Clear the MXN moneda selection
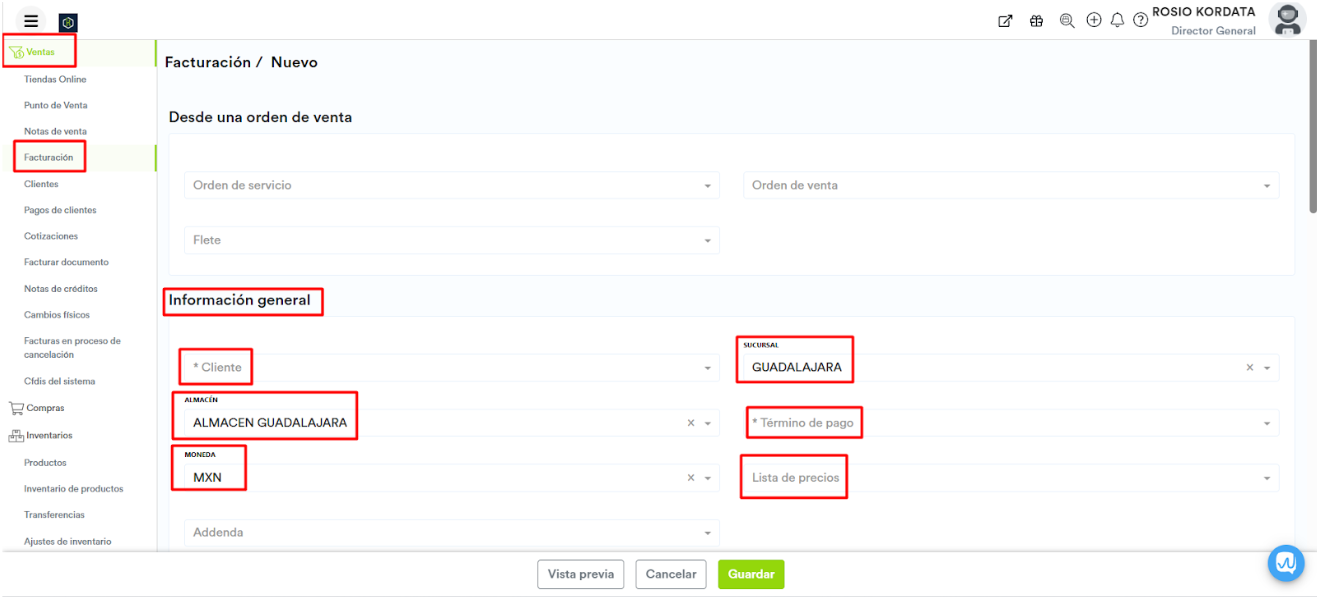The width and height of the screenshot is (1317, 597). coord(690,478)
